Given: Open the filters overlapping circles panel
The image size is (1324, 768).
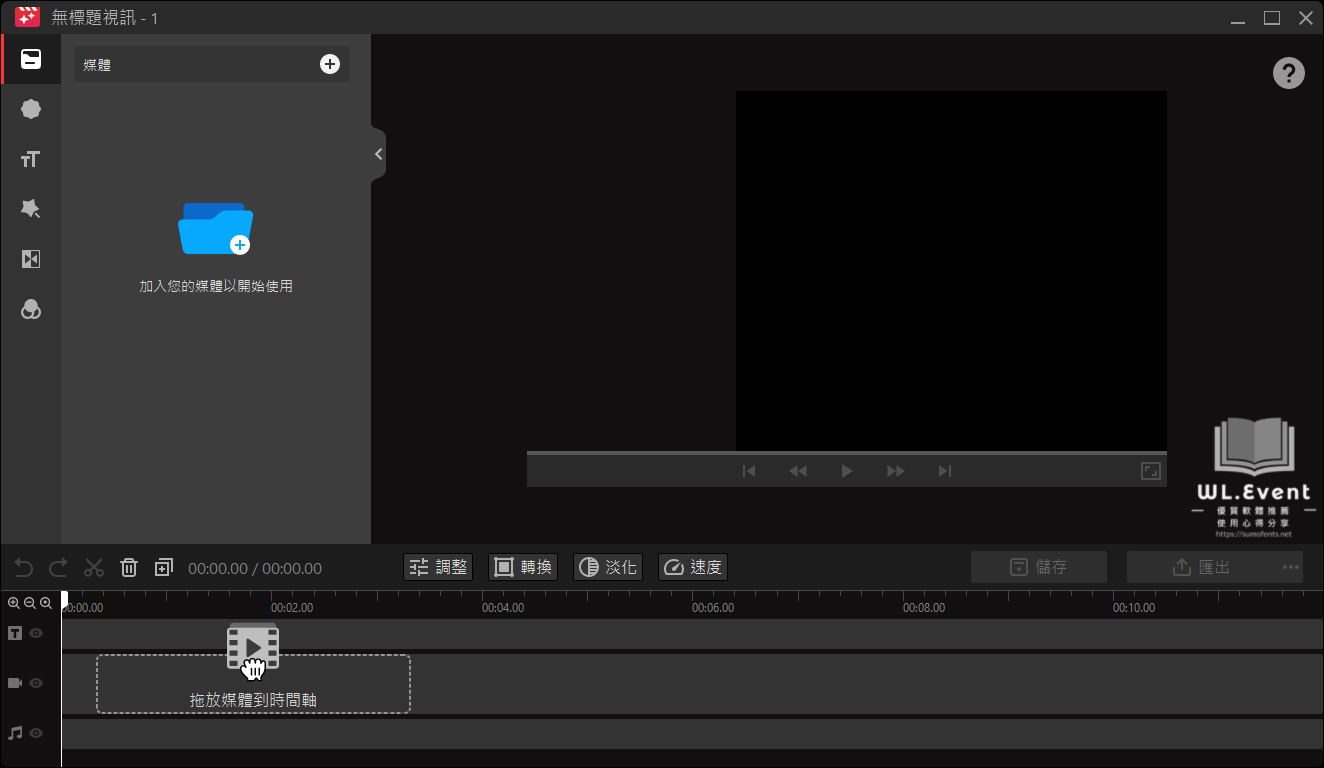Looking at the screenshot, I should click(31, 310).
